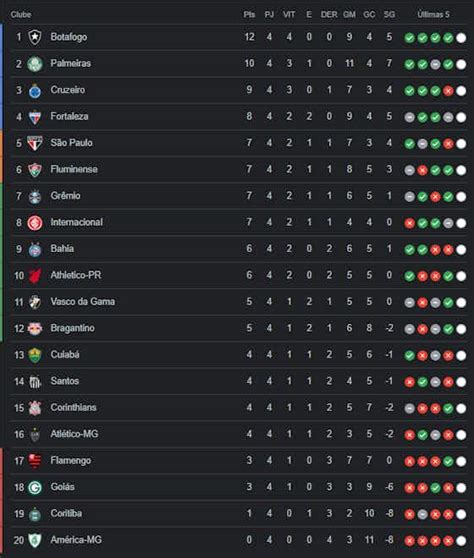Click Palmeiras' gray draw result icon
474x558 pixels.
435,64
